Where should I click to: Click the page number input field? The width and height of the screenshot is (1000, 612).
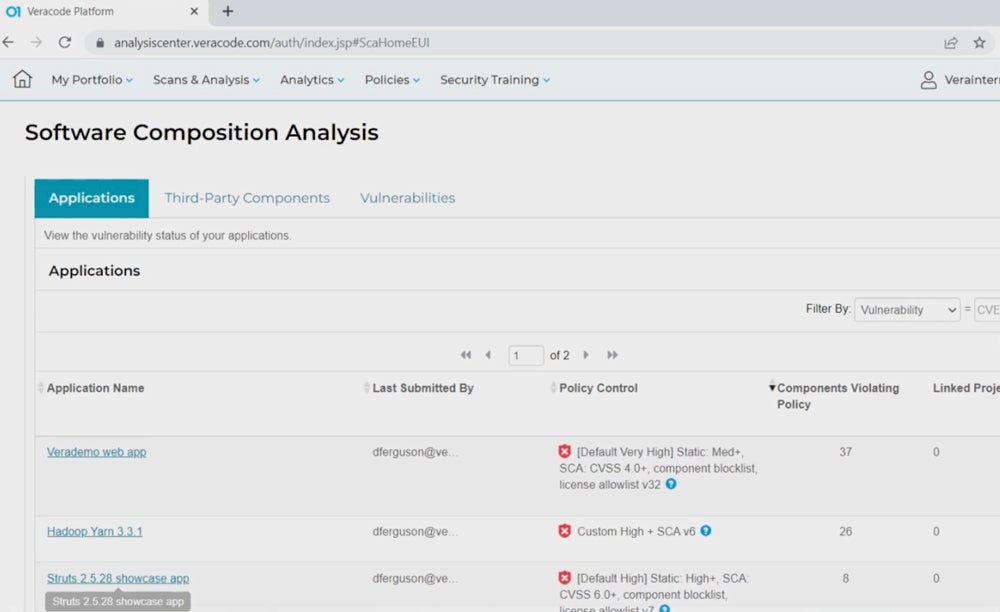[x=526, y=355]
